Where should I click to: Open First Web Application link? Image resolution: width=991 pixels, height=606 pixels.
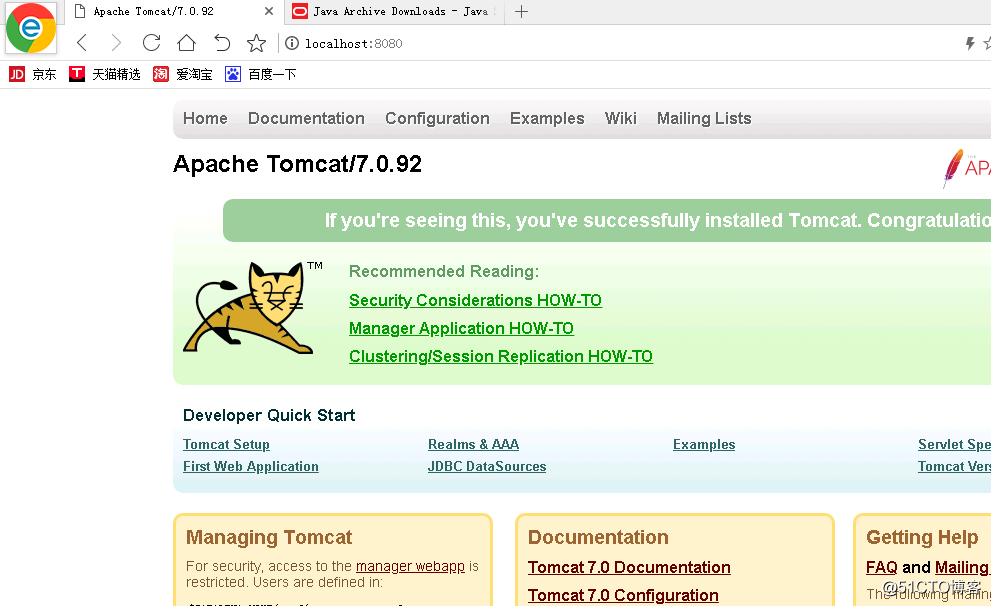click(251, 466)
